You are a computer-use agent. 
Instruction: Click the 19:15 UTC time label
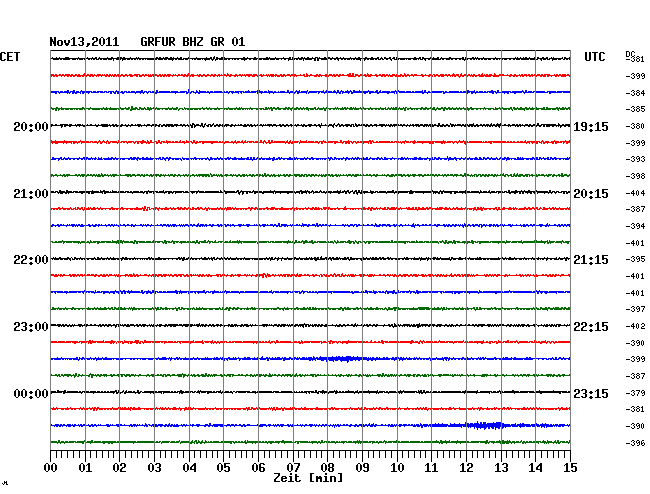click(591, 127)
